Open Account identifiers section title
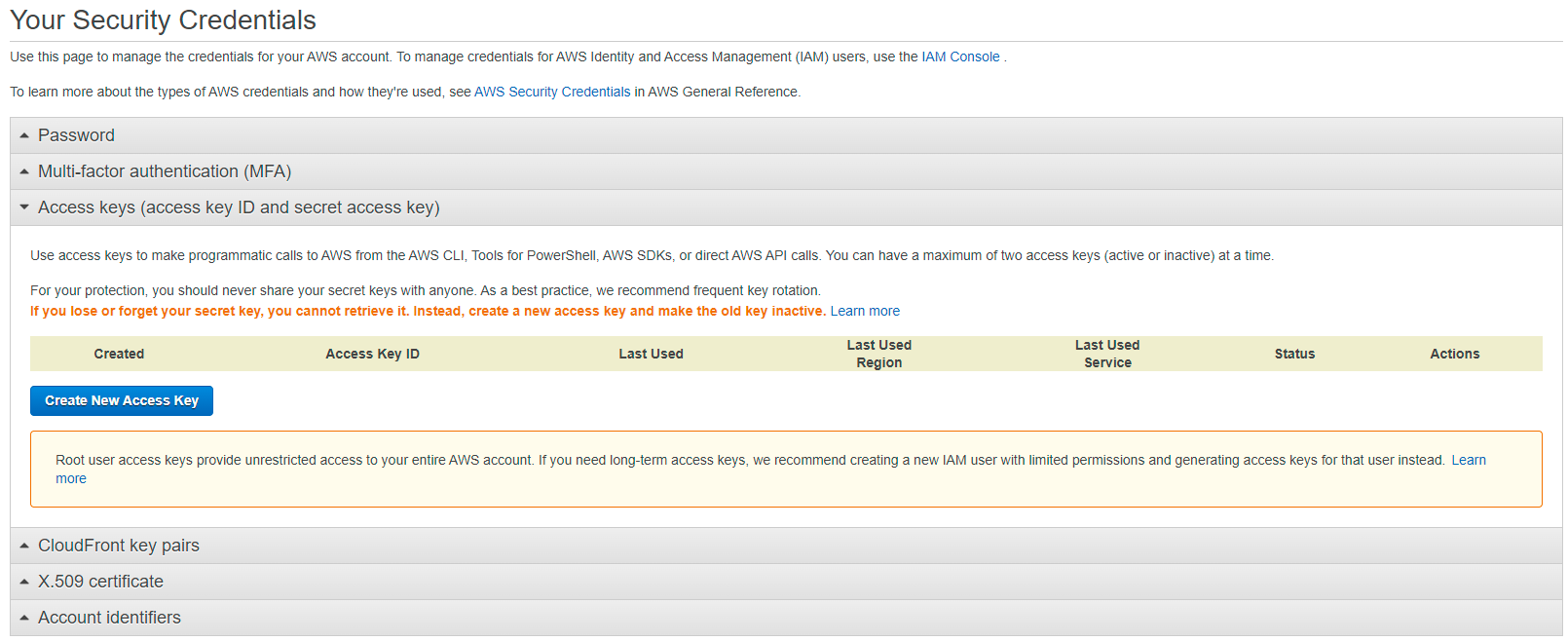The width and height of the screenshot is (1568, 641). click(109, 618)
